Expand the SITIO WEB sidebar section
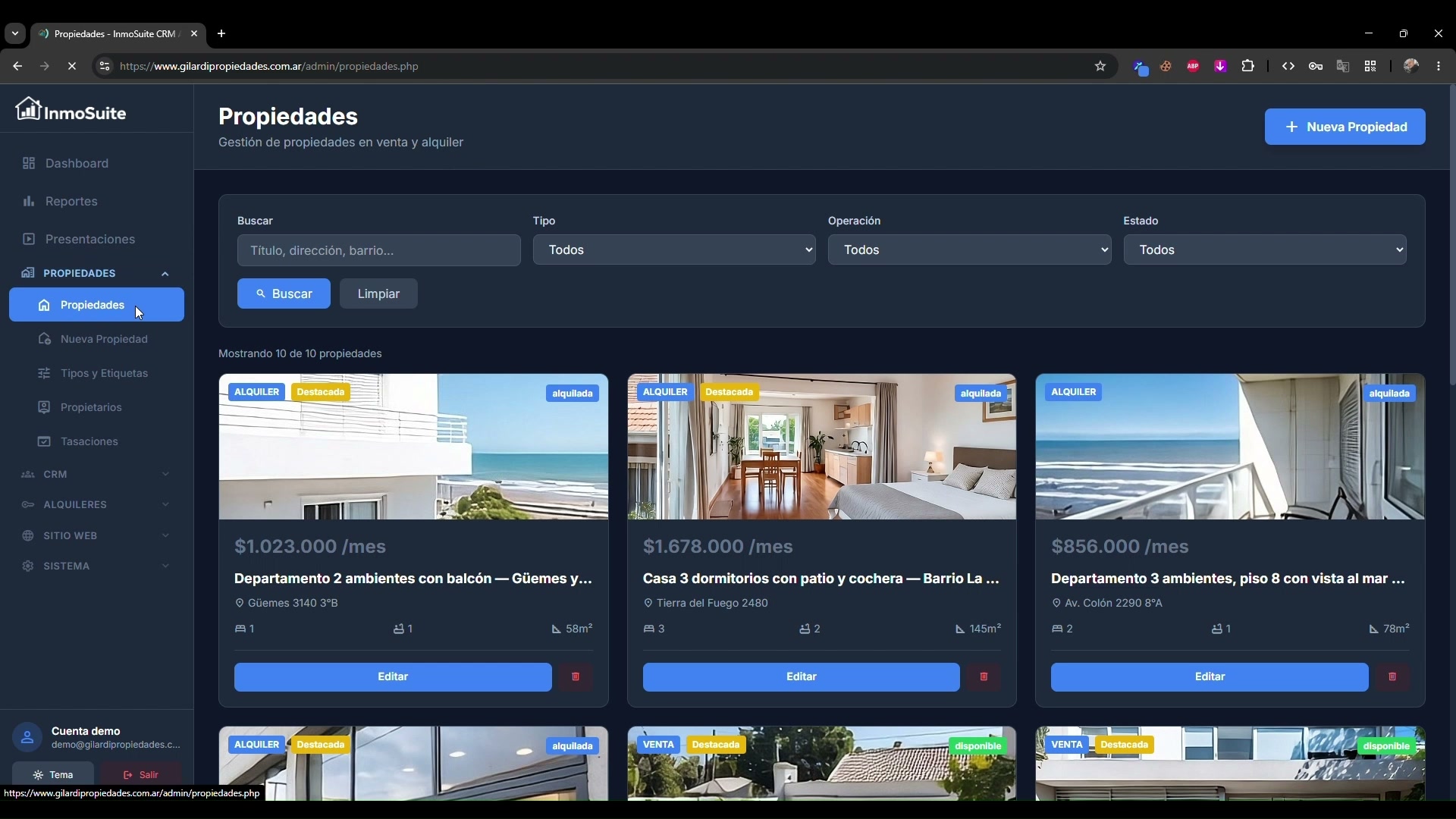This screenshot has width=1456, height=819. coord(96,536)
